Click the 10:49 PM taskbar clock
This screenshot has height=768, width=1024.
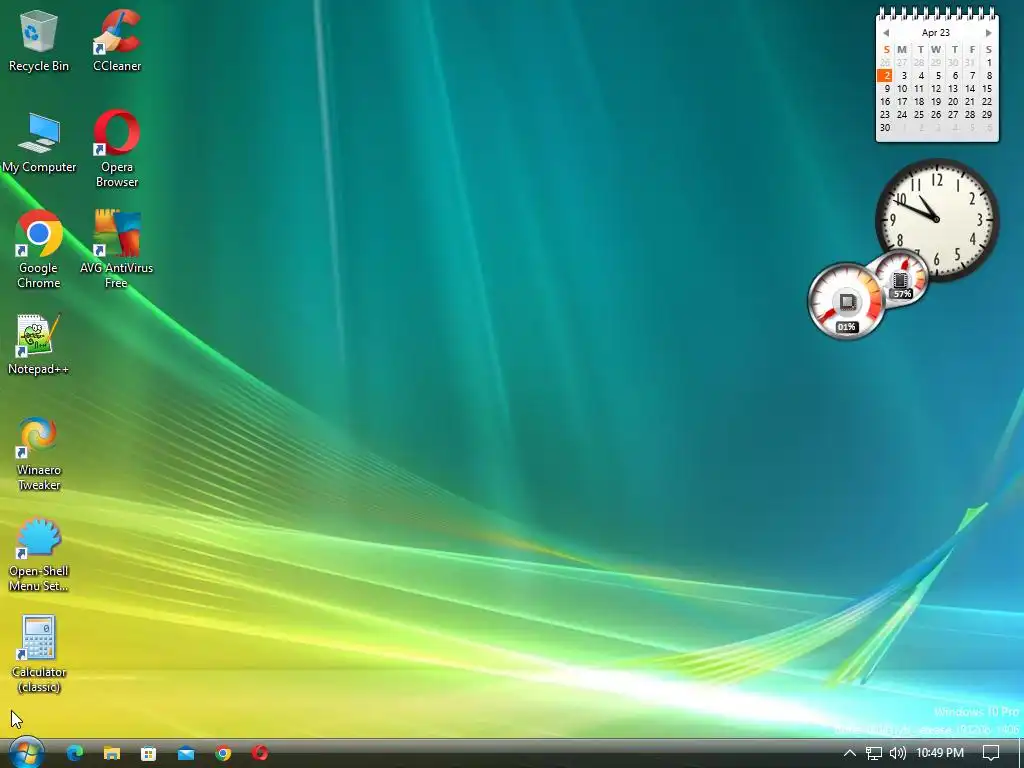pyautogui.click(x=940, y=753)
